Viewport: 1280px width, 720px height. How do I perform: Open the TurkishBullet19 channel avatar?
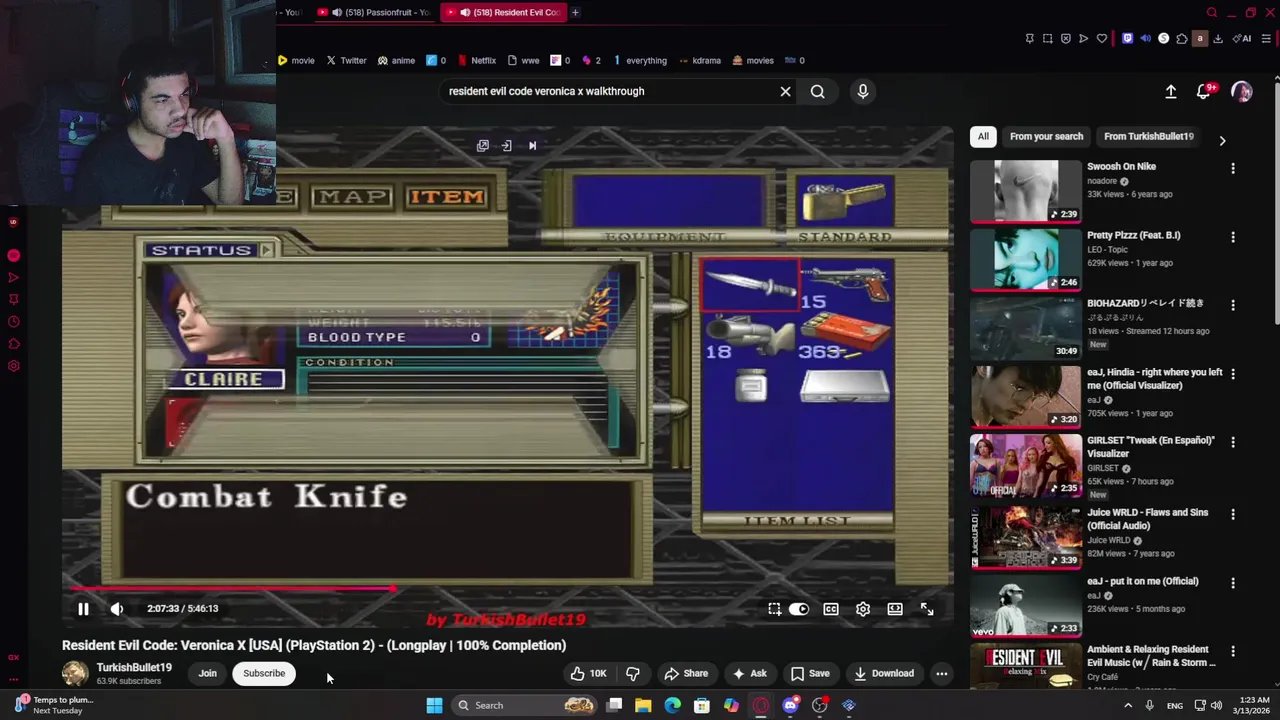[75, 674]
